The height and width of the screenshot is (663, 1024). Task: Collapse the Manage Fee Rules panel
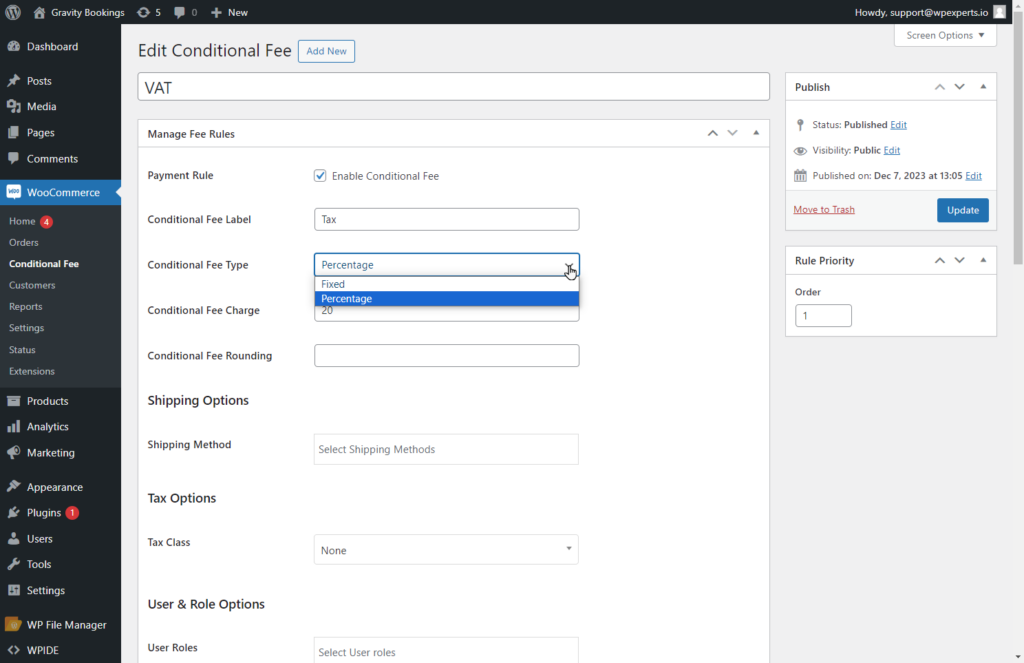pyautogui.click(x=756, y=133)
